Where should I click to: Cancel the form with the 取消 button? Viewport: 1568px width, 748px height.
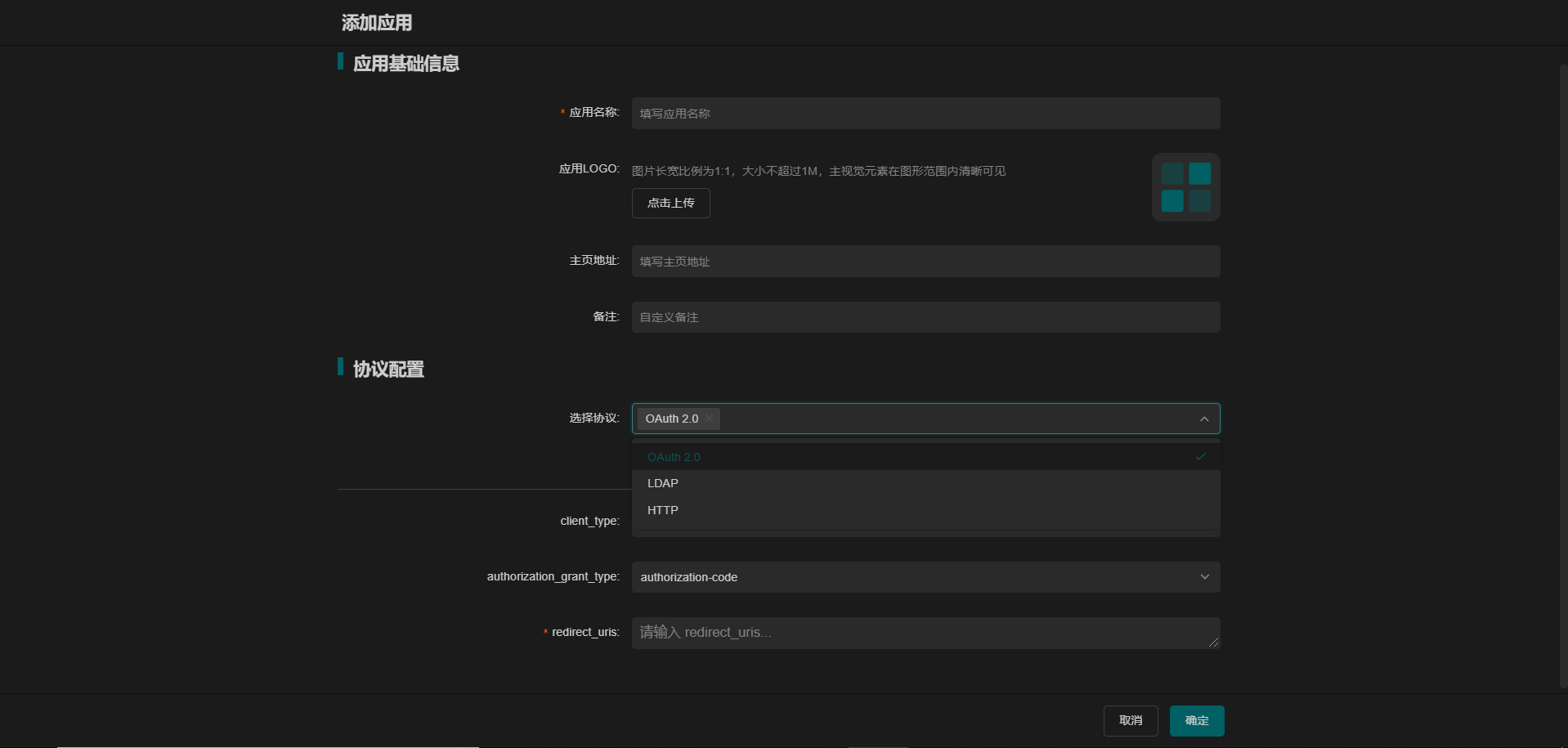tap(1131, 720)
